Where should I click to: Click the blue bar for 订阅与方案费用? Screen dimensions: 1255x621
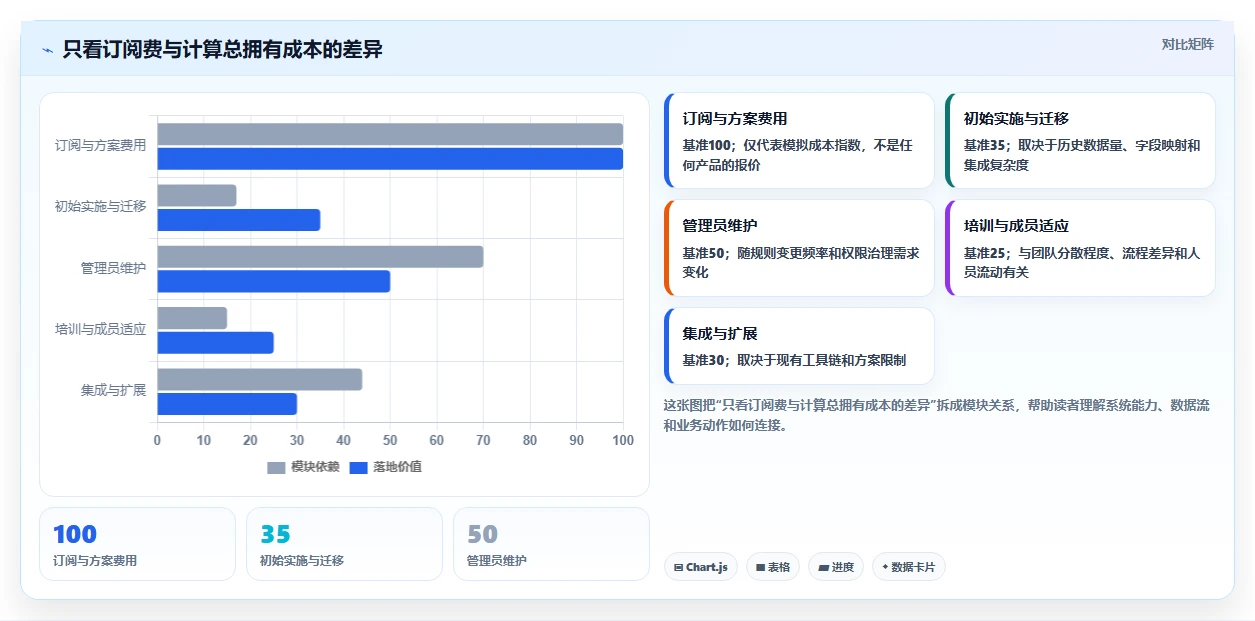390,159
